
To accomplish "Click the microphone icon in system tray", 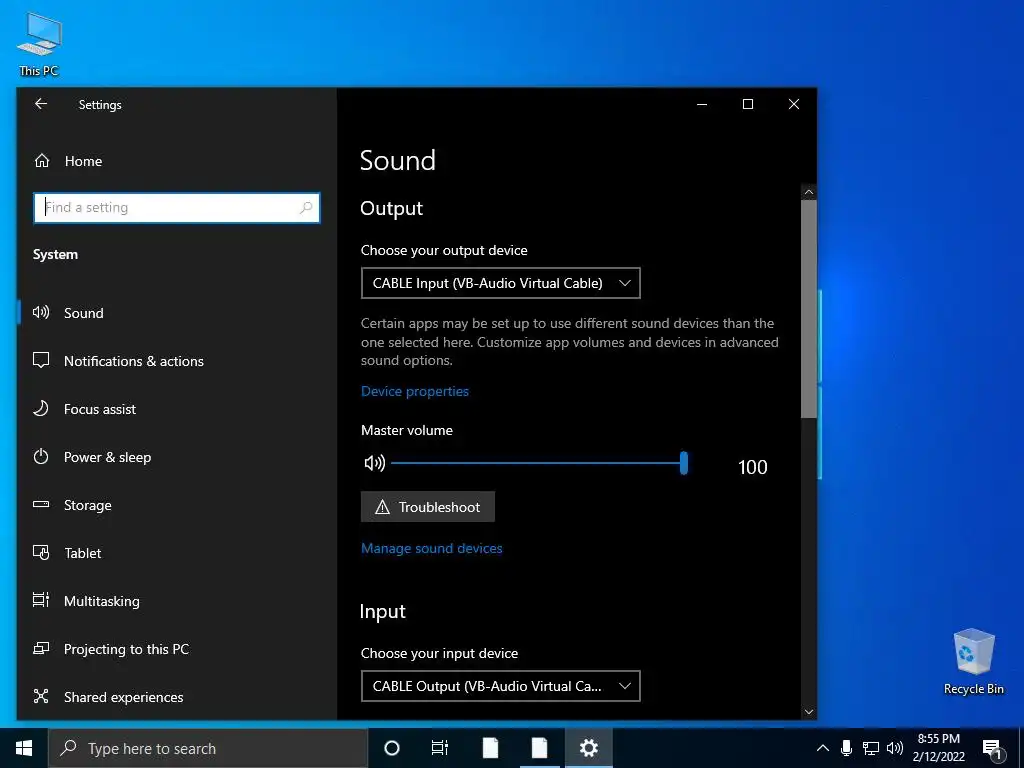I will [846, 748].
